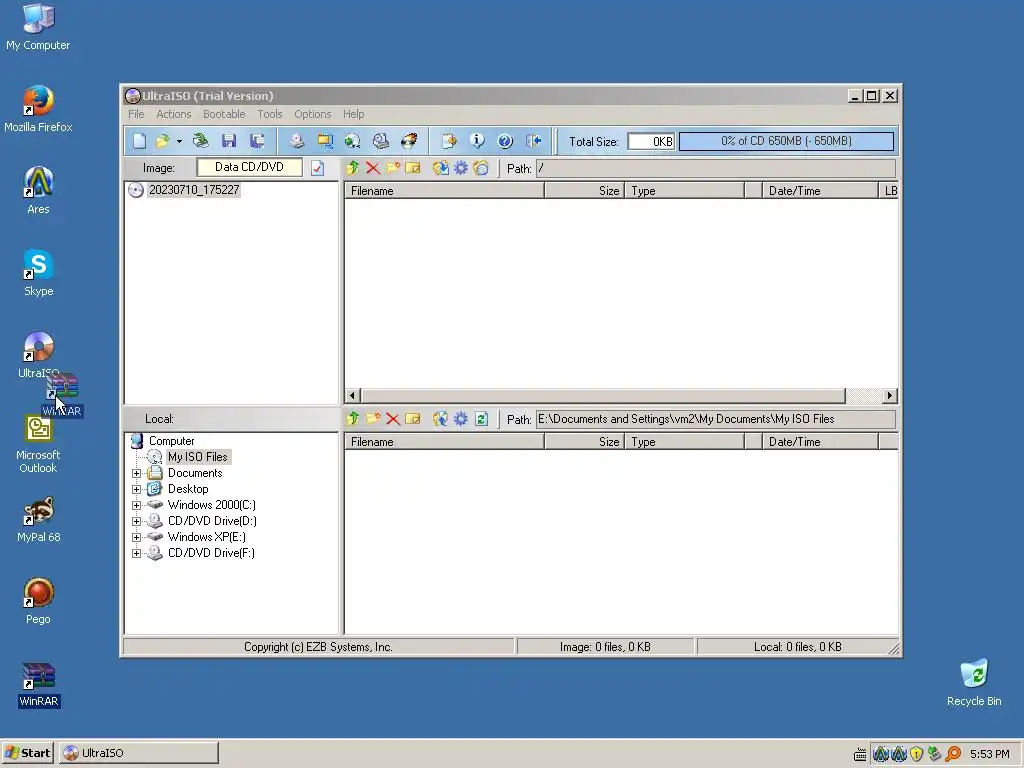Open the Options menu
Viewport: 1024px width, 768px height.
click(313, 114)
